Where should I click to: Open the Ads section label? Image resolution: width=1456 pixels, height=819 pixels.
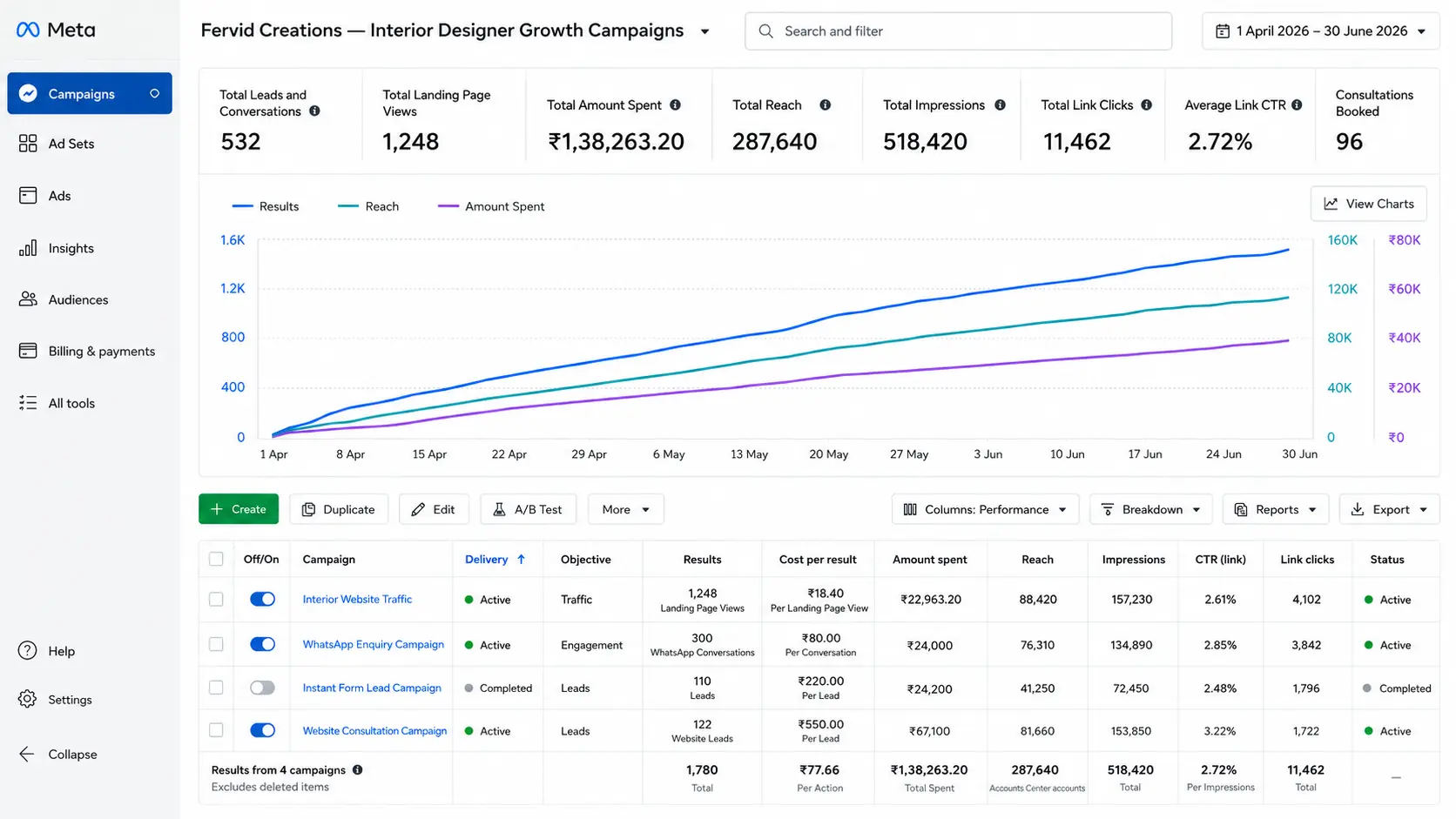coord(60,196)
